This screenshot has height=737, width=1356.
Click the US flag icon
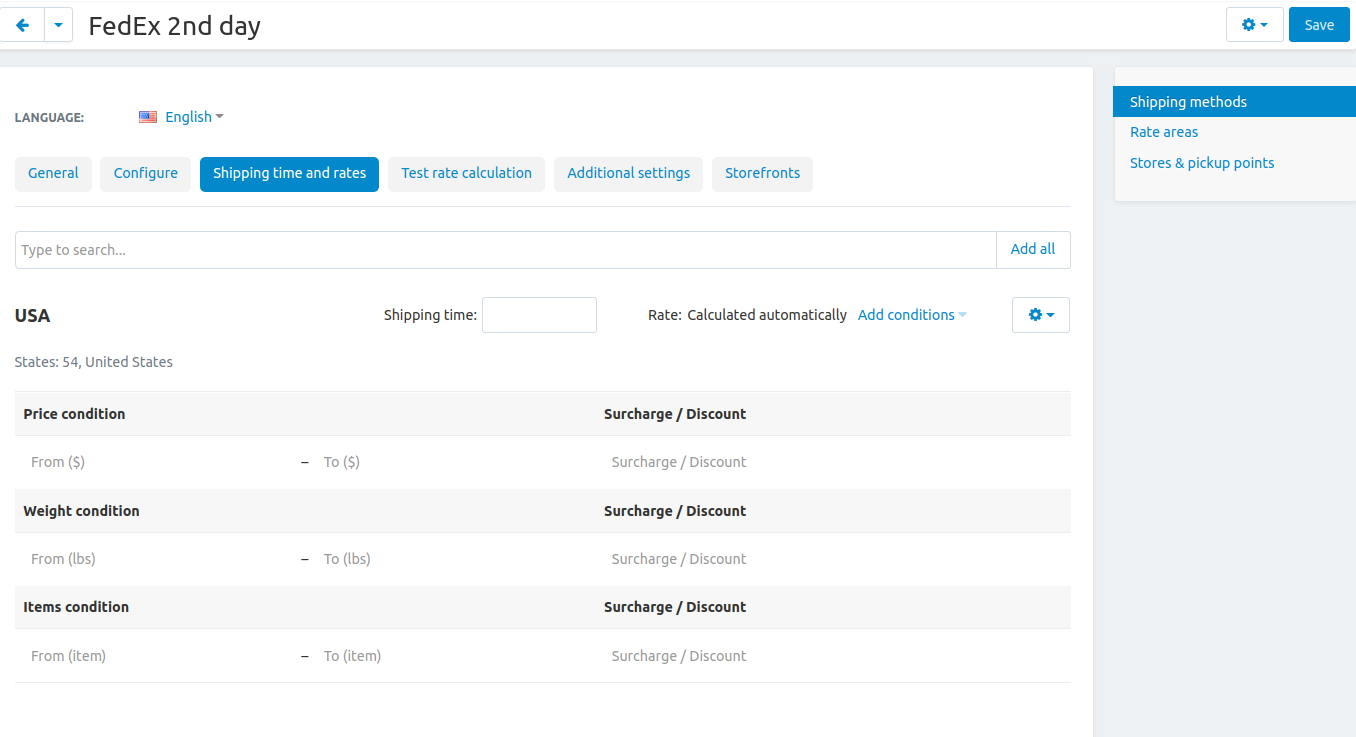click(148, 117)
